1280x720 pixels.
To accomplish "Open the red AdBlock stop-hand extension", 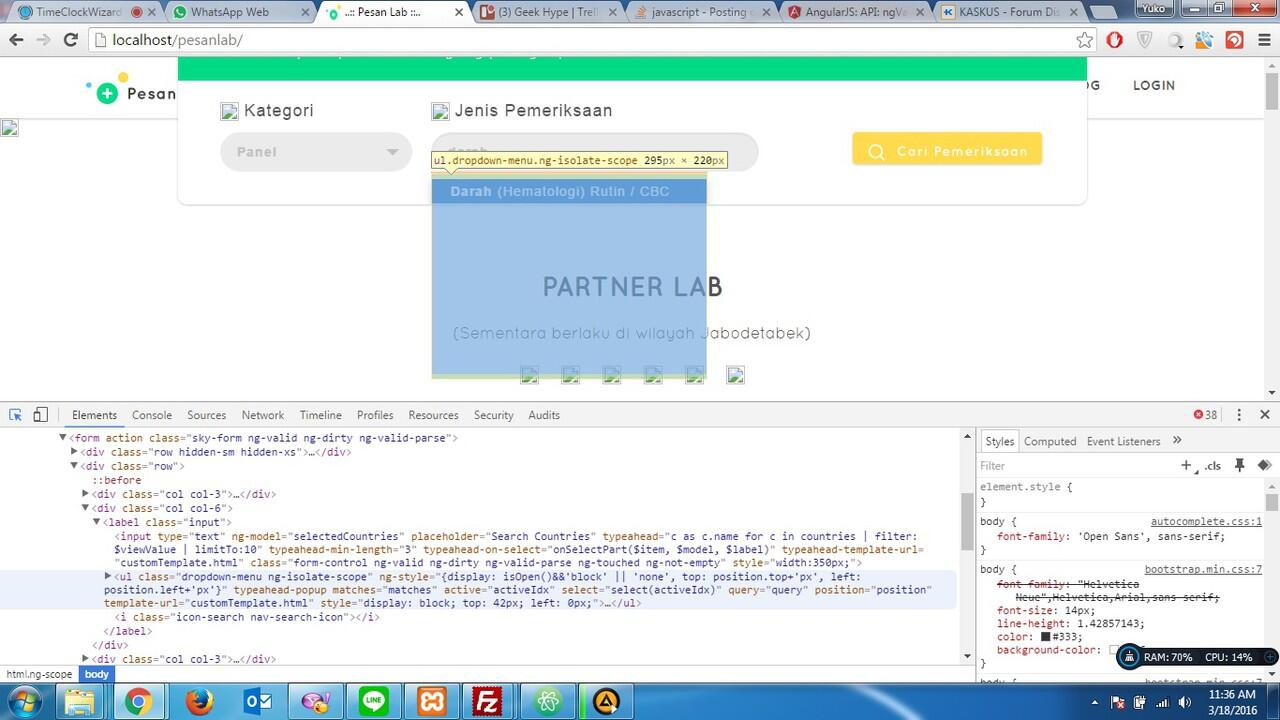I will (x=1115, y=40).
